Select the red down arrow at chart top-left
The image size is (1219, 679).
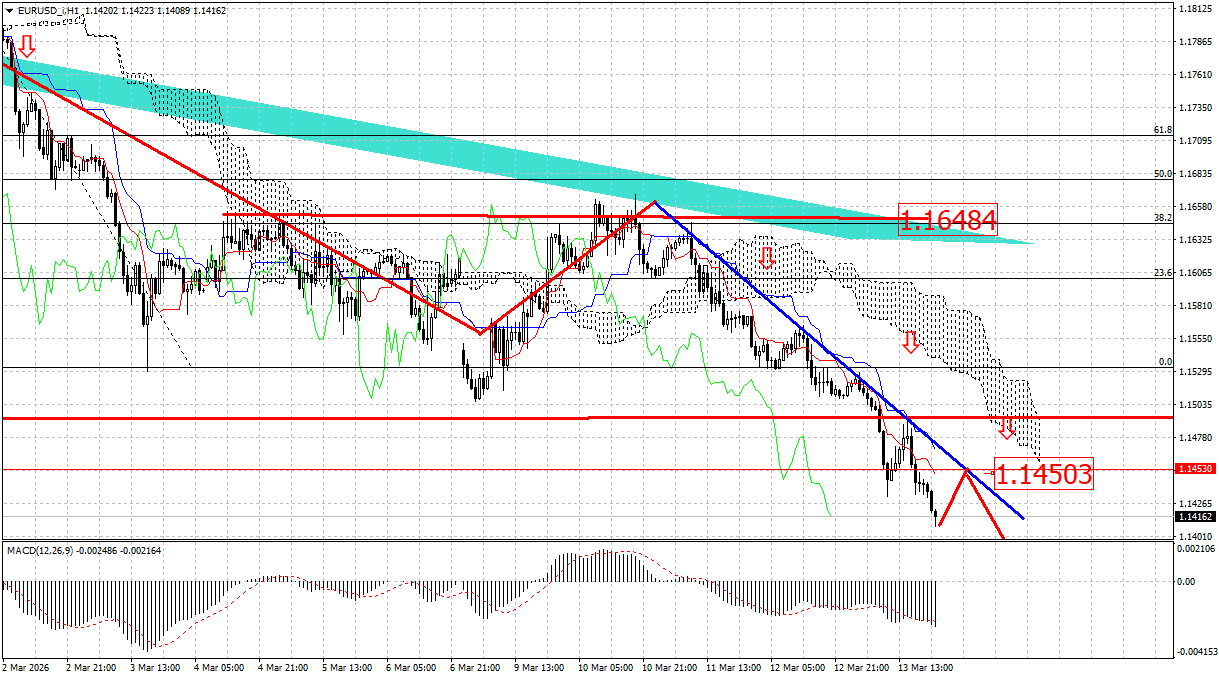pos(27,45)
